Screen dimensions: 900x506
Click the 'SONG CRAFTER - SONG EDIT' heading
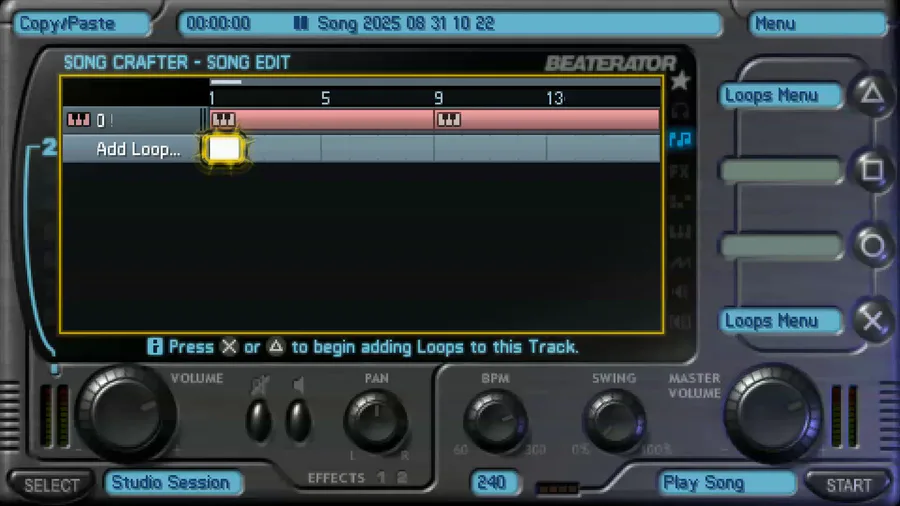[x=177, y=62]
